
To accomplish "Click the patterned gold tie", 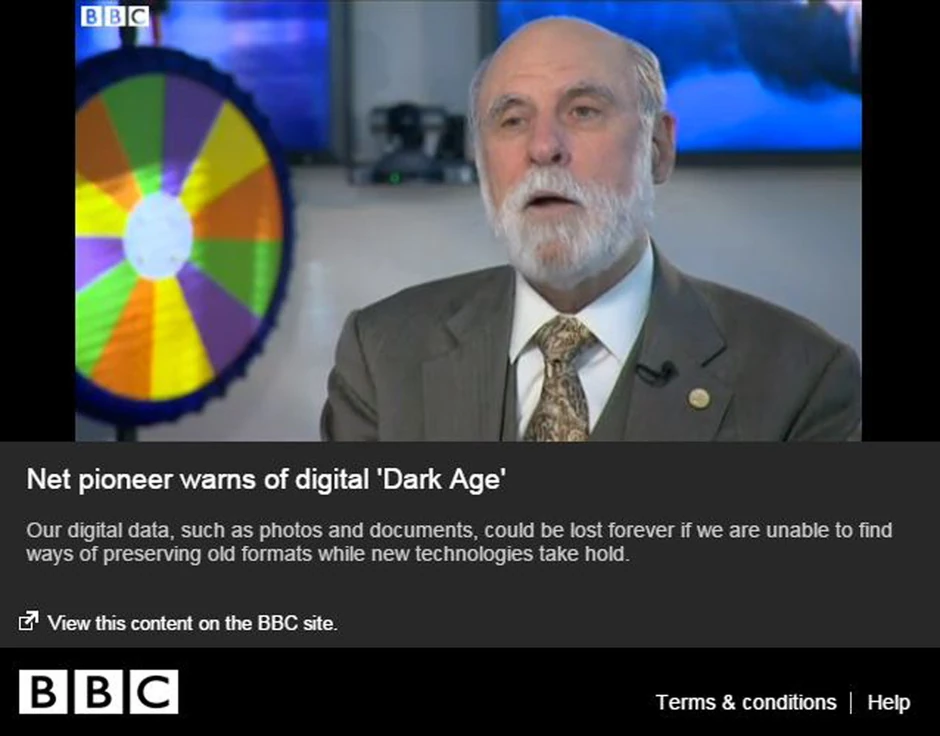I will (561, 379).
